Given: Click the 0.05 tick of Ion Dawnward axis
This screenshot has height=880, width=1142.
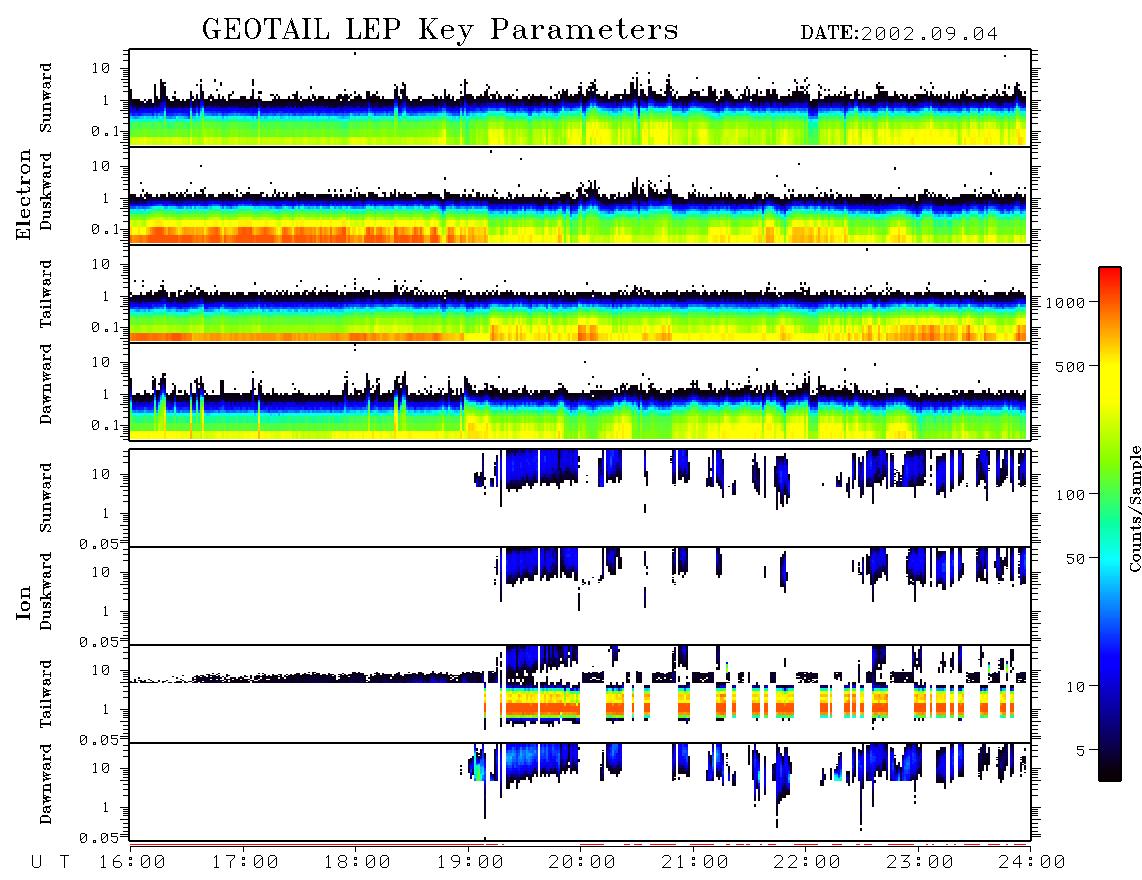Looking at the screenshot, I should coord(98,838).
